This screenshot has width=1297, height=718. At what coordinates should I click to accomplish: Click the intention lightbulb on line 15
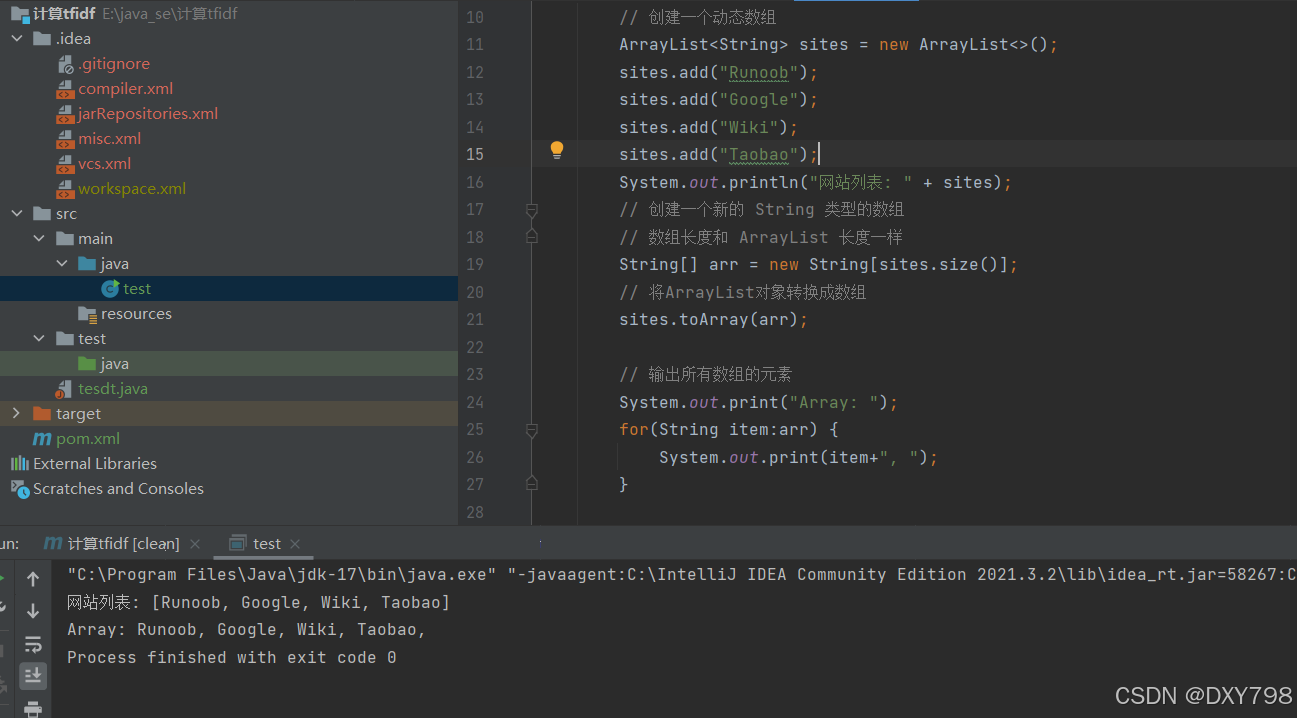pyautogui.click(x=557, y=150)
